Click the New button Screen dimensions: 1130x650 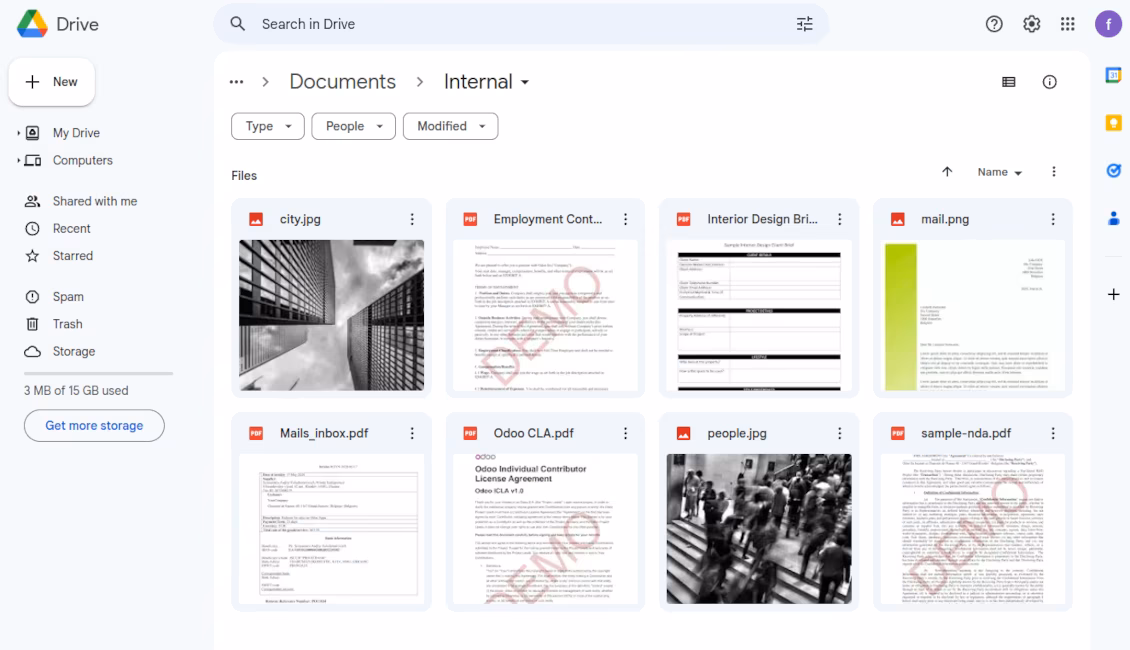pos(52,82)
